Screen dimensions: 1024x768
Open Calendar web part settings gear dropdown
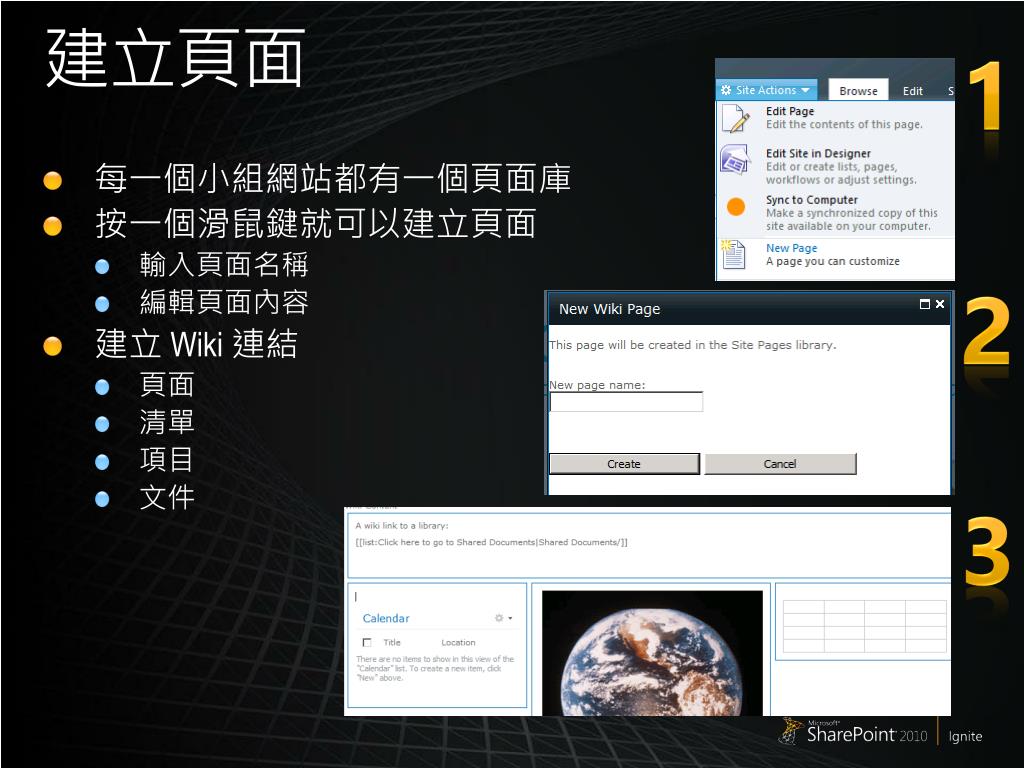coord(503,618)
